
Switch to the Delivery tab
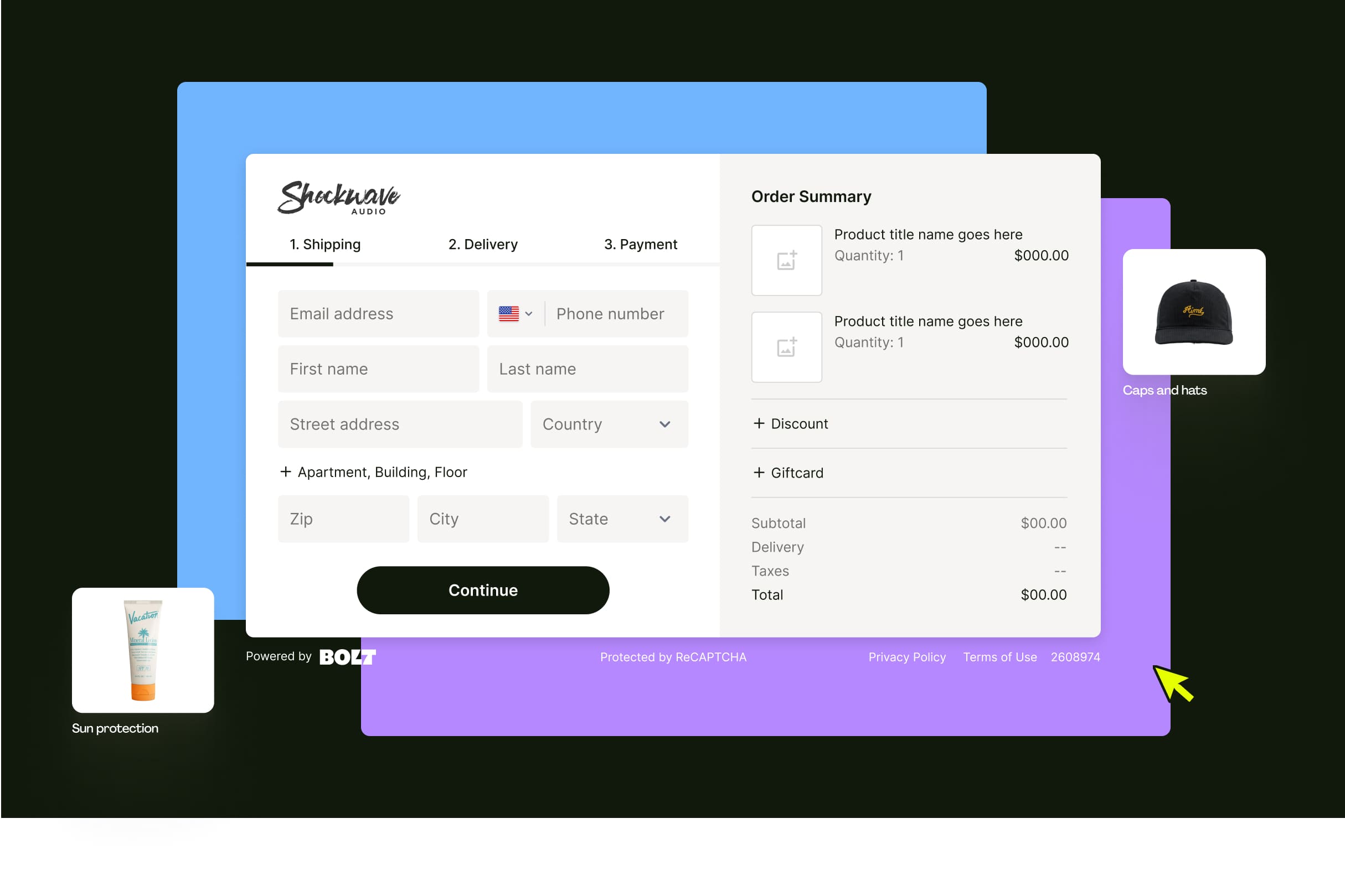[483, 244]
